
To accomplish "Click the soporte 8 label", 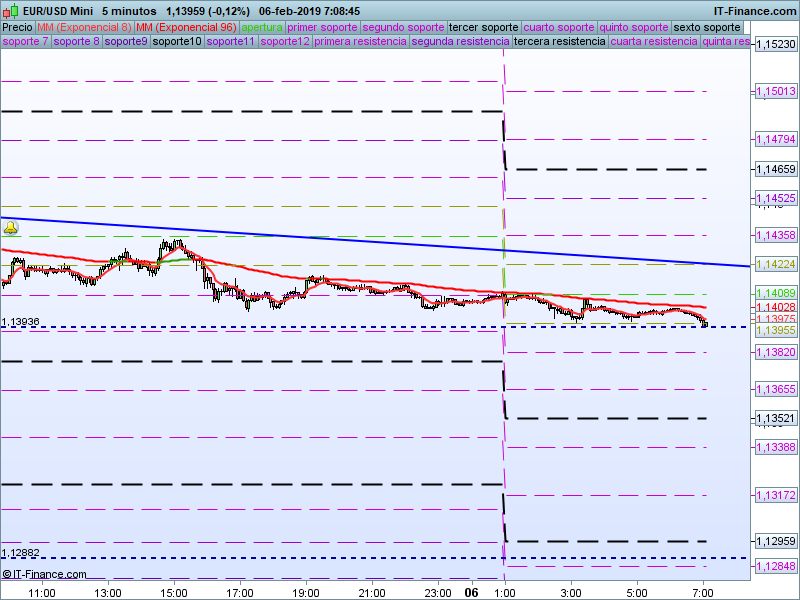I will coord(76,41).
